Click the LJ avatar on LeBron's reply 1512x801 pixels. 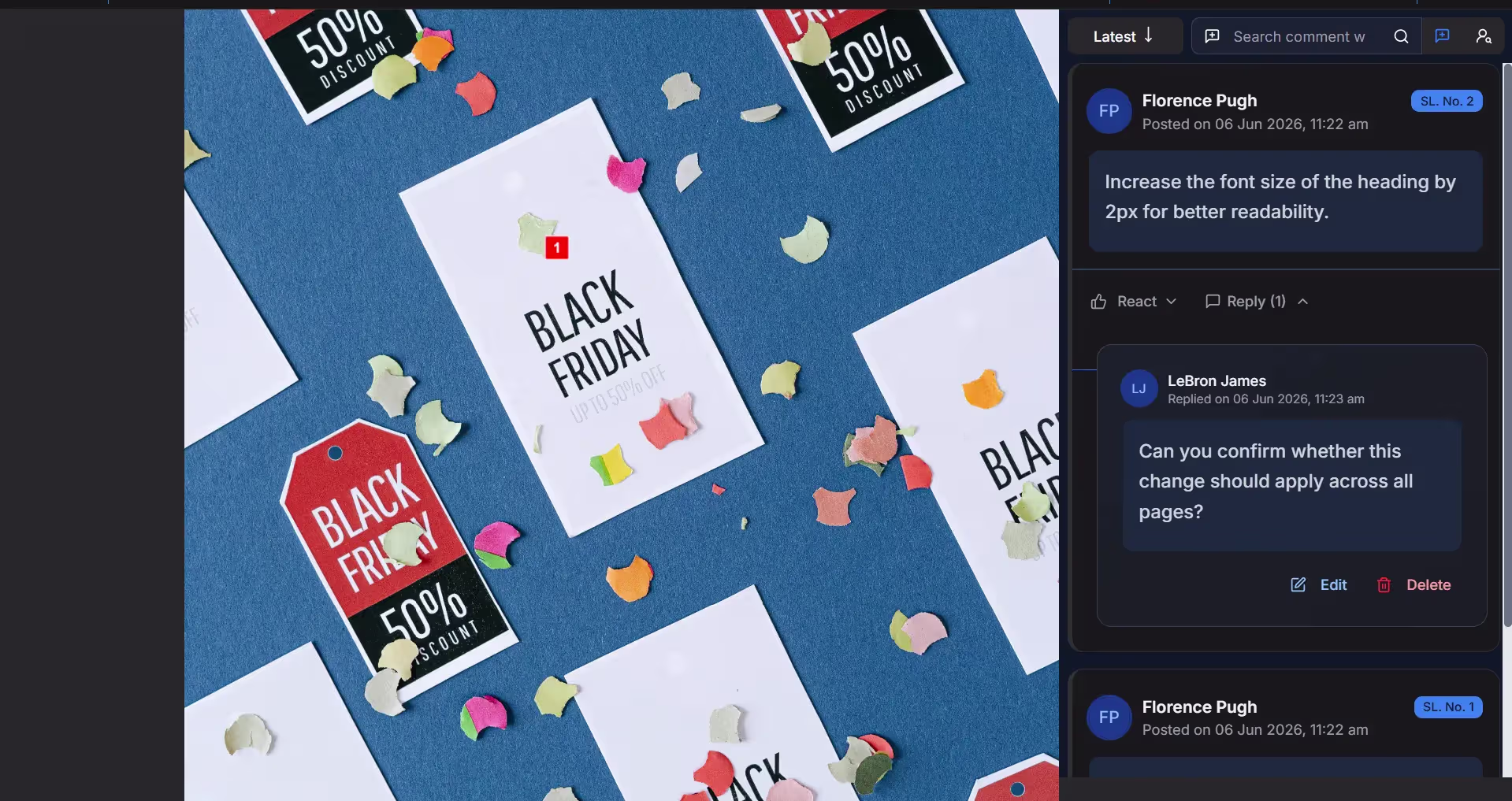pos(1139,388)
